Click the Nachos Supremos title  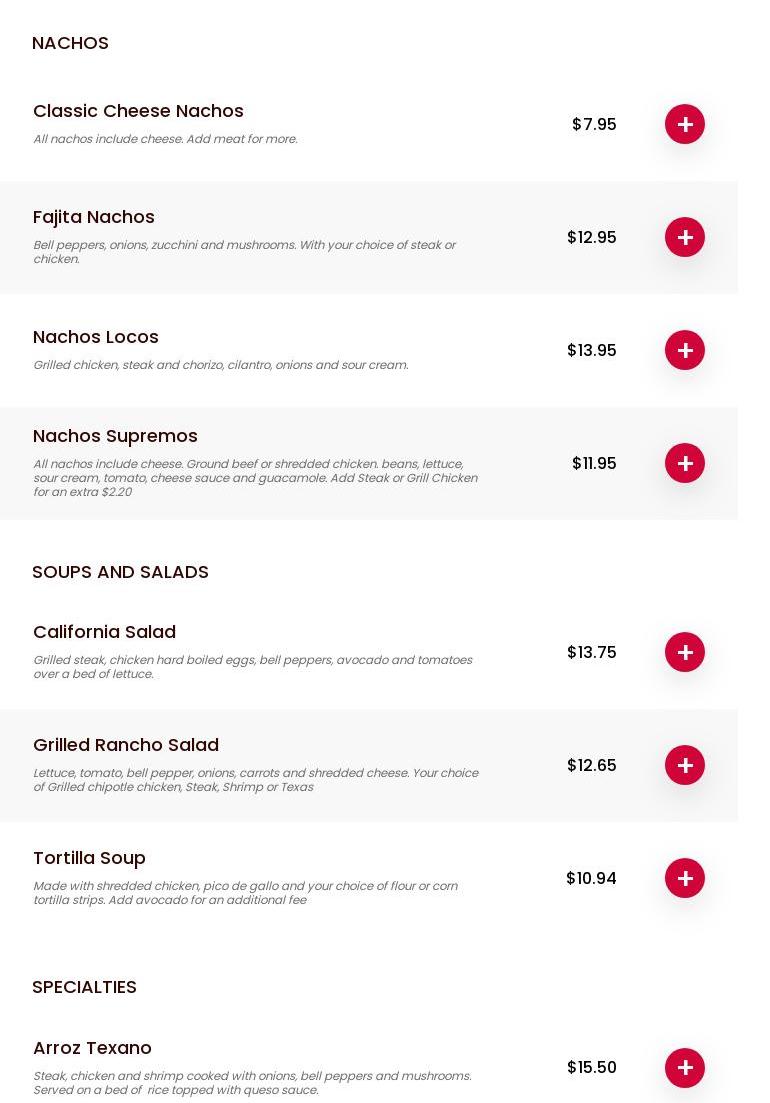(115, 436)
